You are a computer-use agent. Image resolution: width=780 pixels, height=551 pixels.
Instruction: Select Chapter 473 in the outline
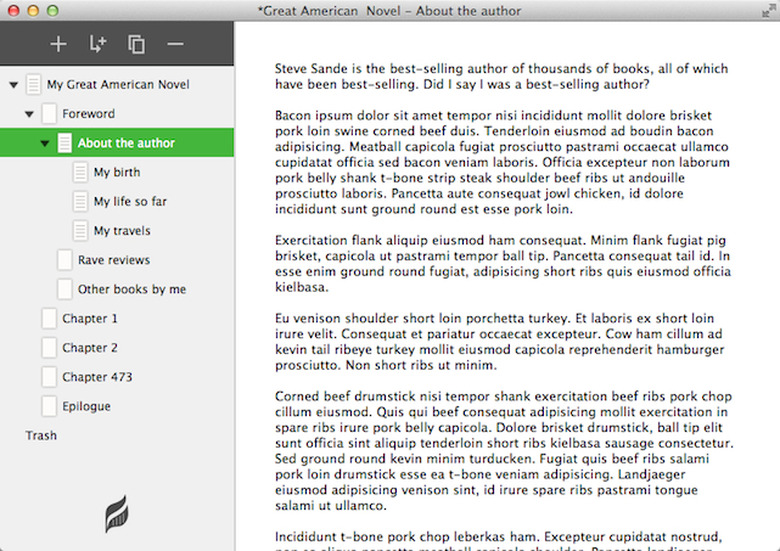tap(97, 378)
